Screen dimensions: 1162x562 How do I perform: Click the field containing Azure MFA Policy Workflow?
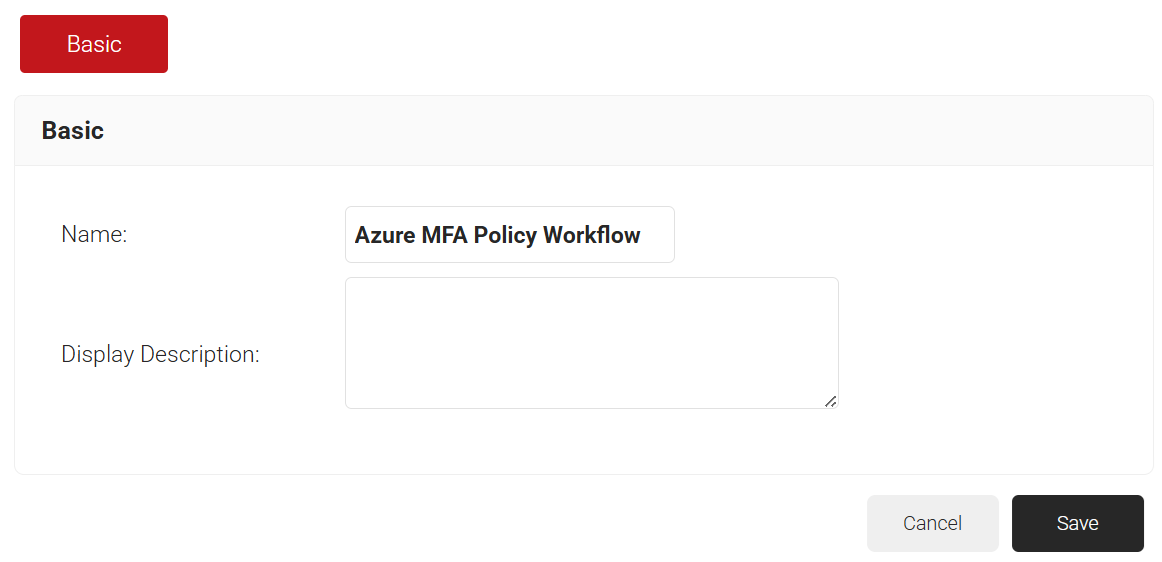(x=509, y=235)
